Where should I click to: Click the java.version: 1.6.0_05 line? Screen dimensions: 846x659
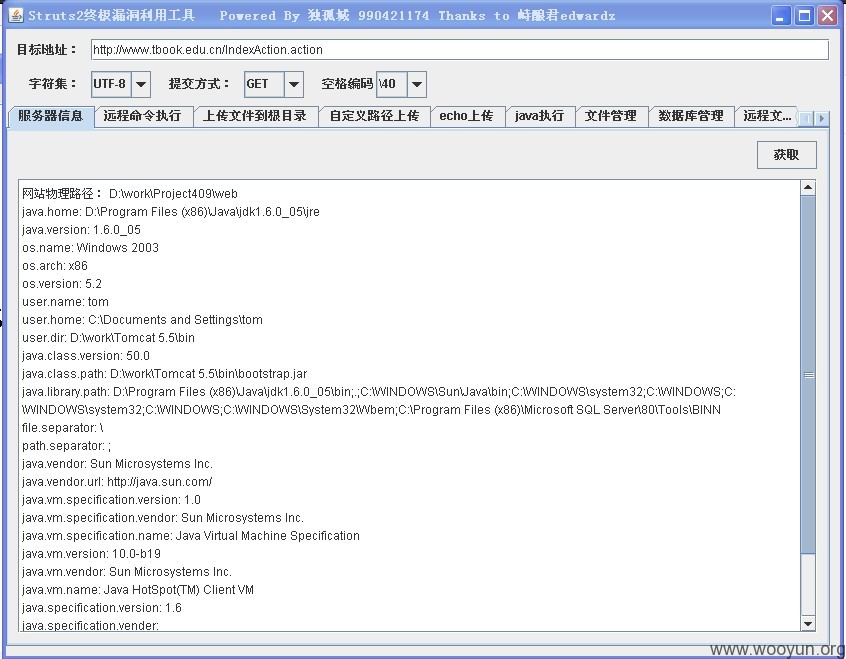81,230
